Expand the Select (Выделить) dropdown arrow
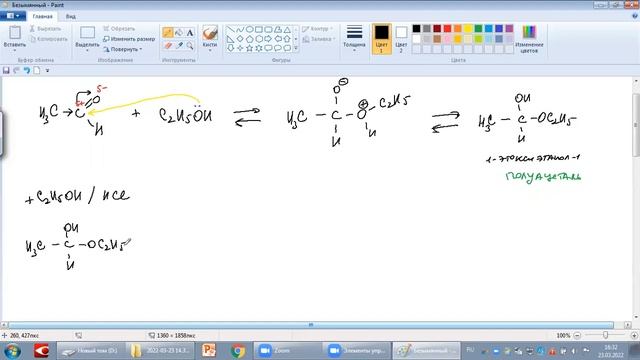The height and width of the screenshot is (360, 640). 87,51
